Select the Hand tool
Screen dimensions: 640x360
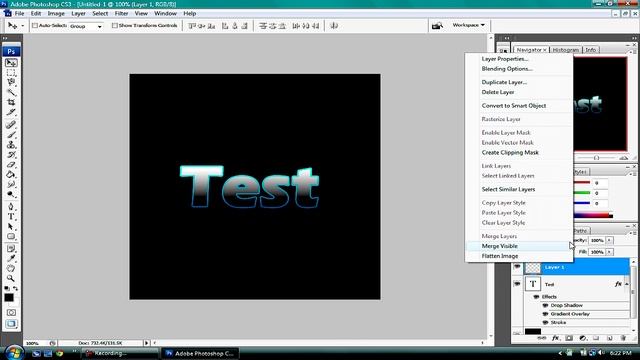pos(11,268)
